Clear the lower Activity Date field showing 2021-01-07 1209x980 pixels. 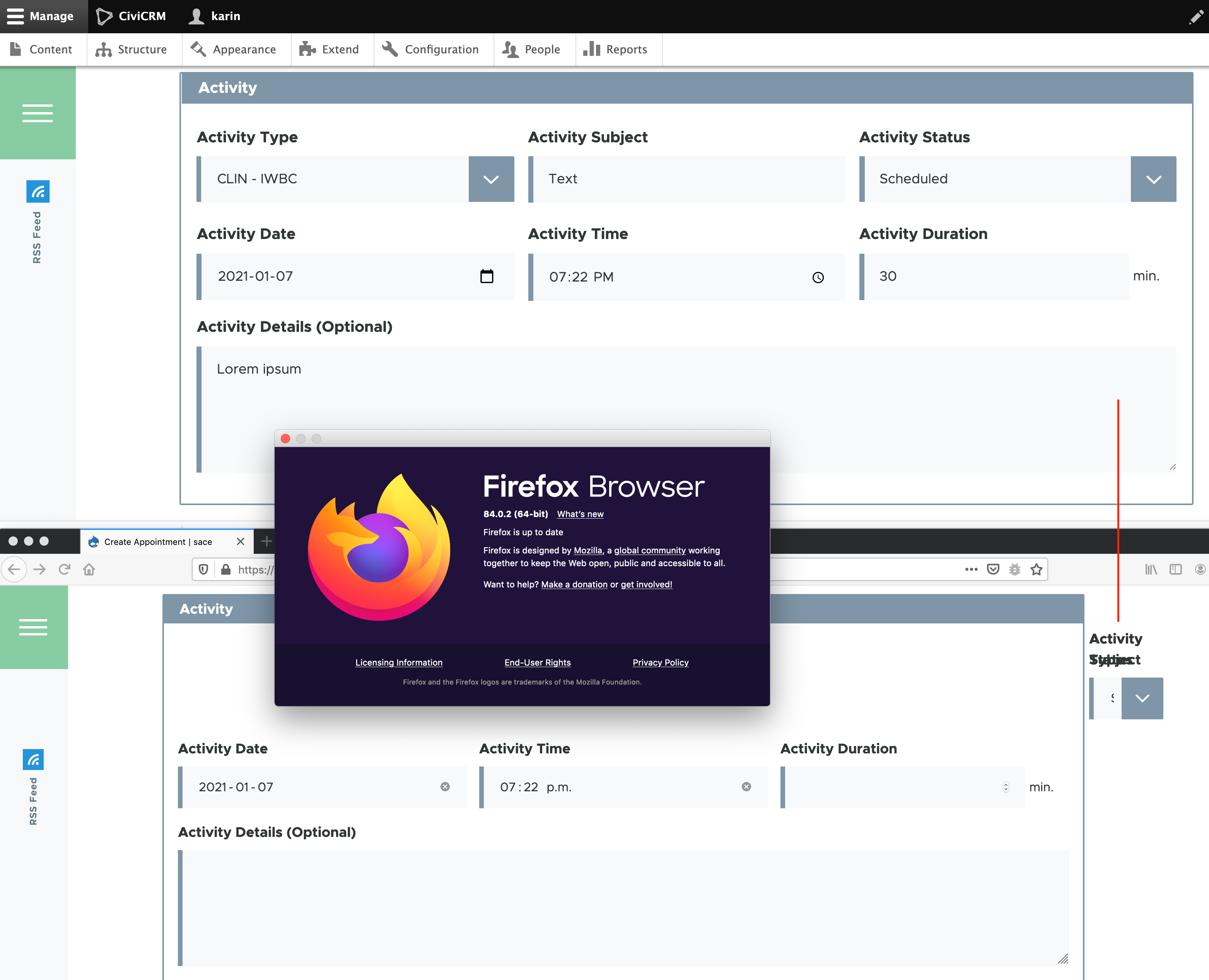[x=445, y=787]
